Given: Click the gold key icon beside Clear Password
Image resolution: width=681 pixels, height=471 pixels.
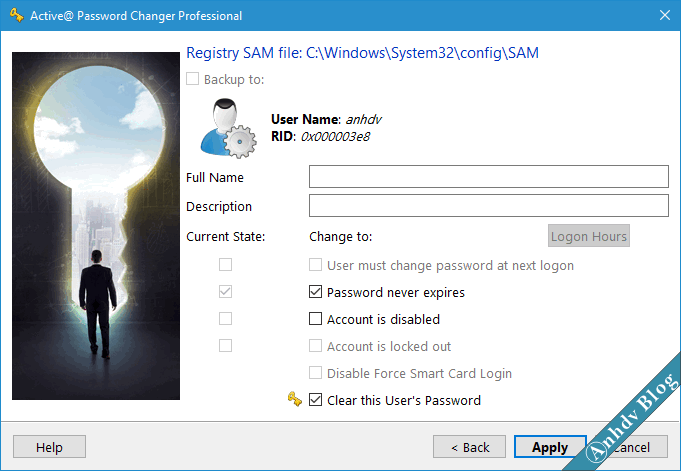Looking at the screenshot, I should tap(295, 399).
